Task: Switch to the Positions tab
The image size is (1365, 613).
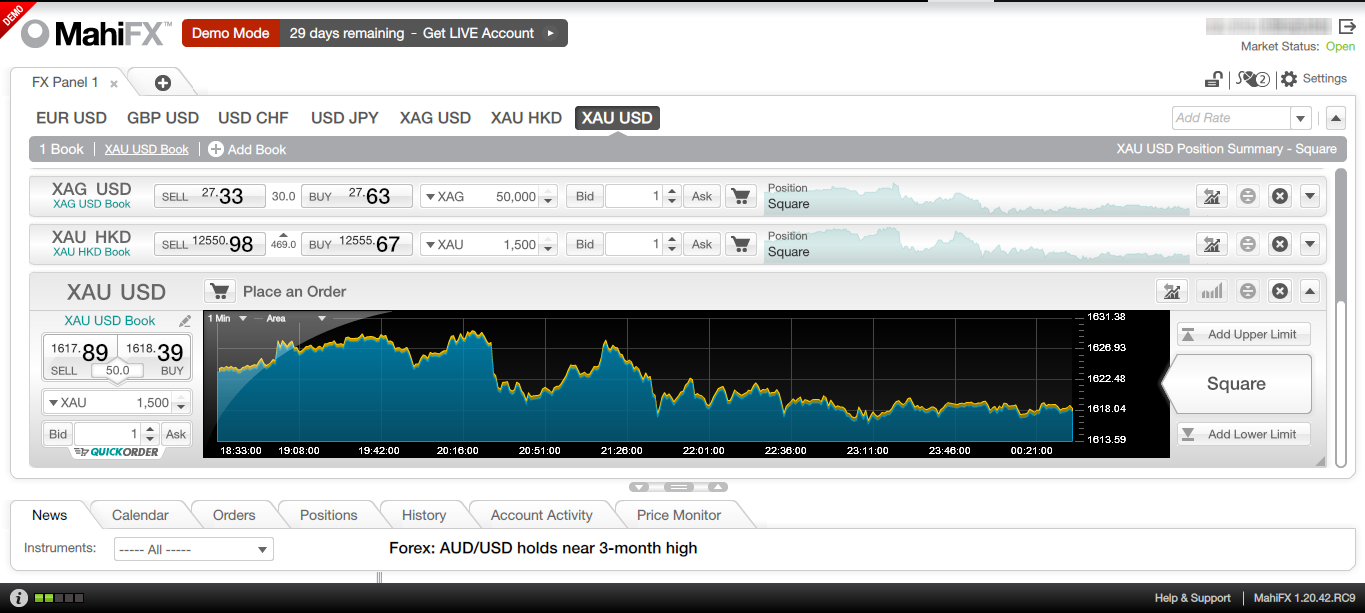Action: [x=328, y=515]
